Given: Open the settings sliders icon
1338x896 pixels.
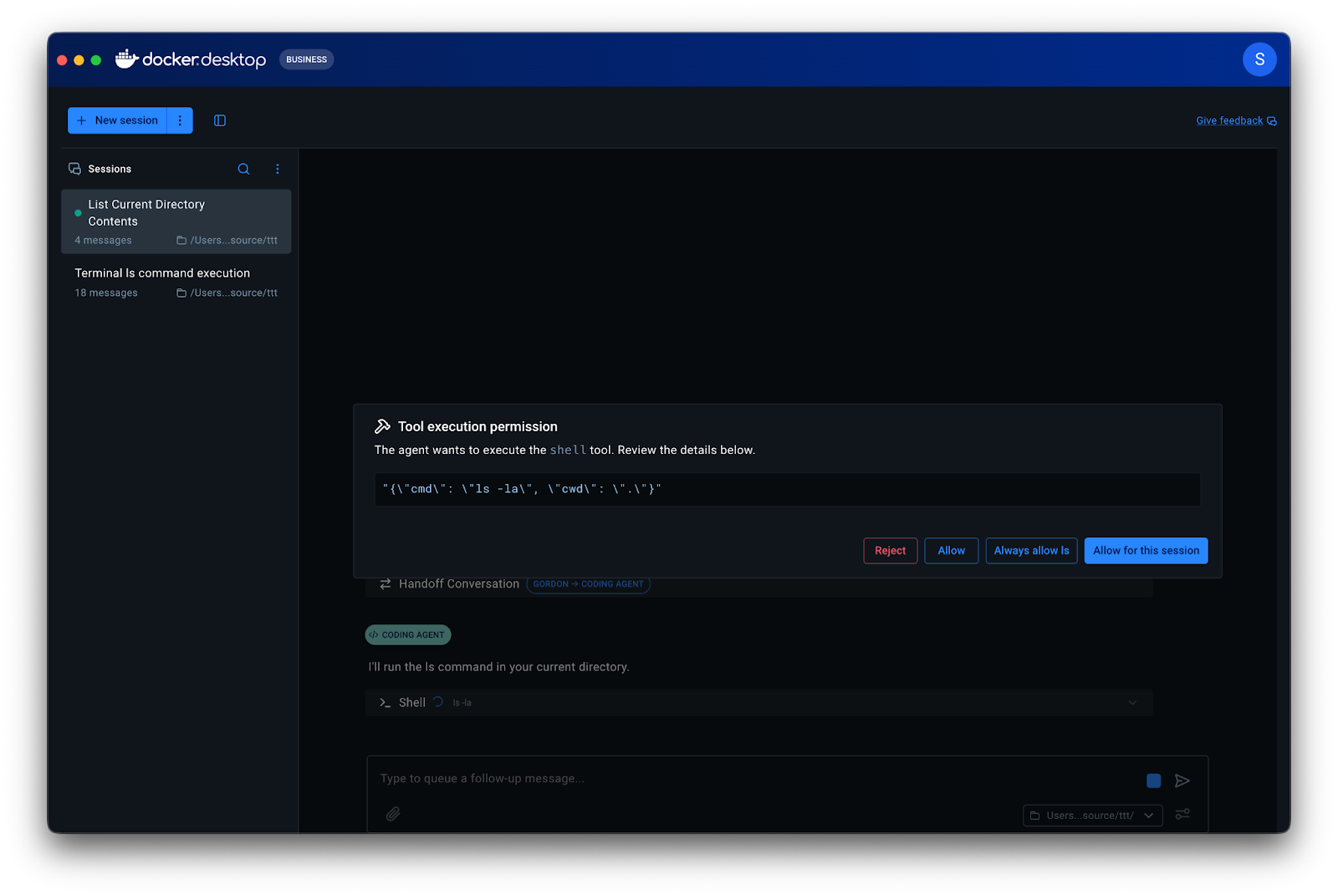Looking at the screenshot, I should coord(1182,814).
